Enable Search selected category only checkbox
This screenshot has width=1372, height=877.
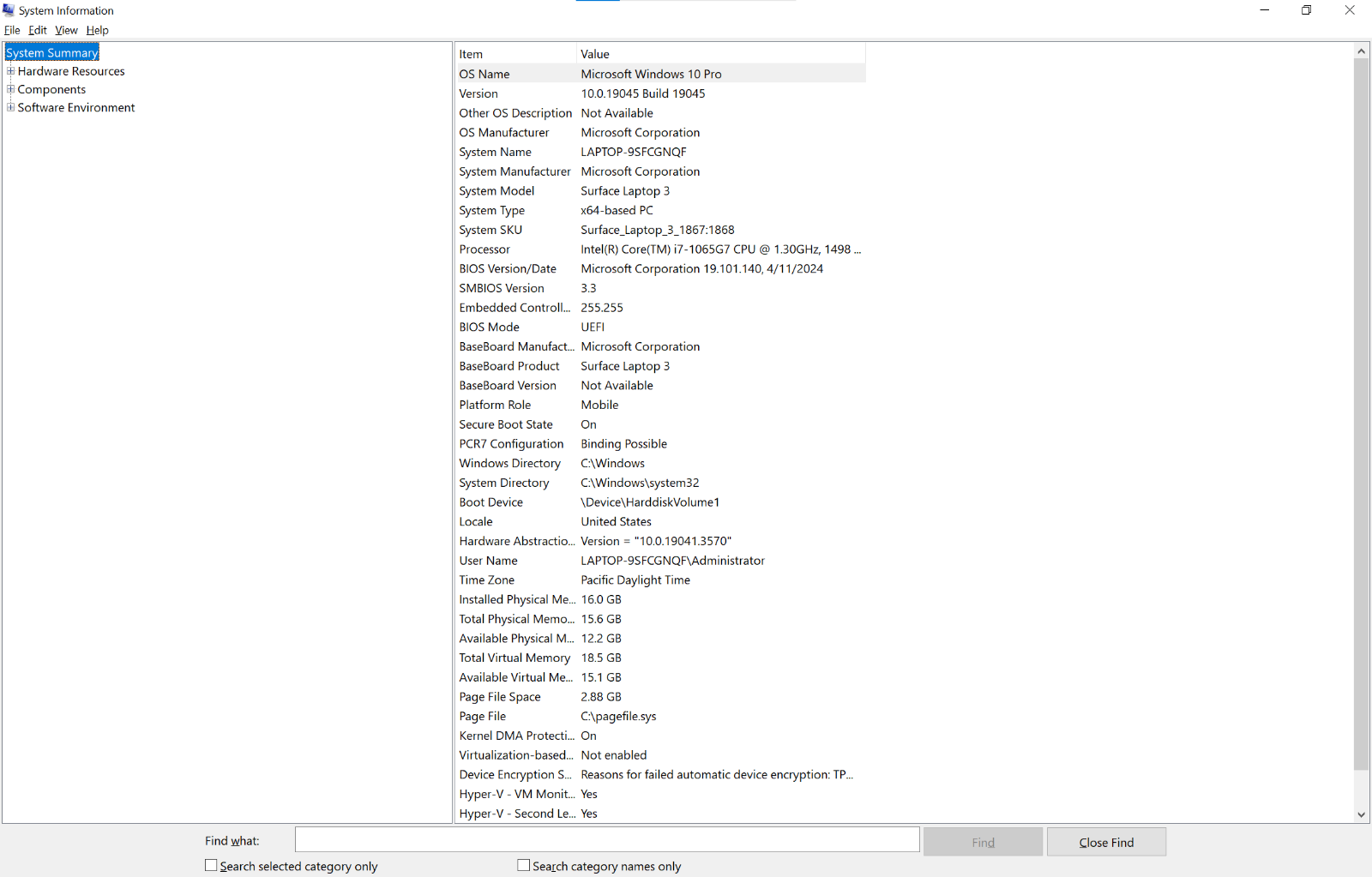[x=211, y=866]
